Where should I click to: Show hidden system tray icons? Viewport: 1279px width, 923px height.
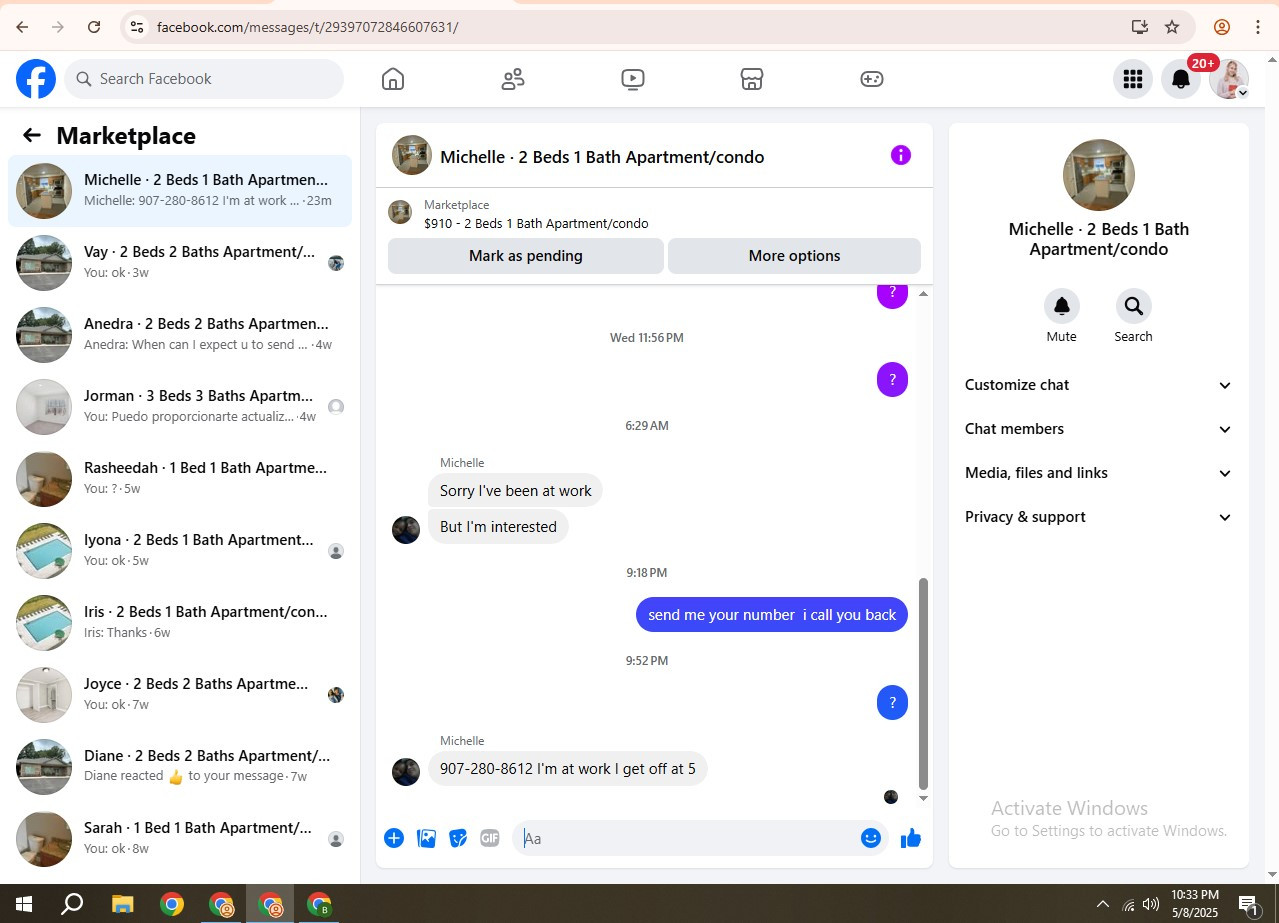[1103, 905]
